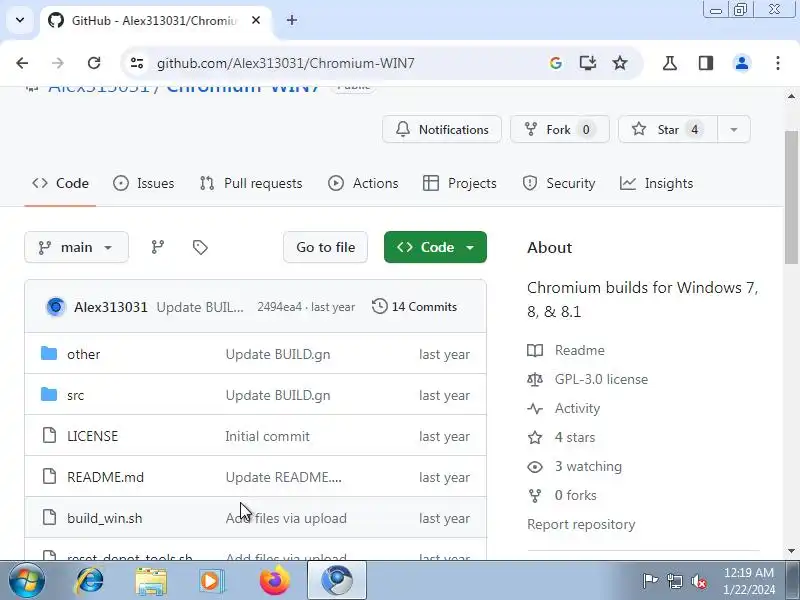
Task: Open the README.md file
Action: click(x=106, y=477)
